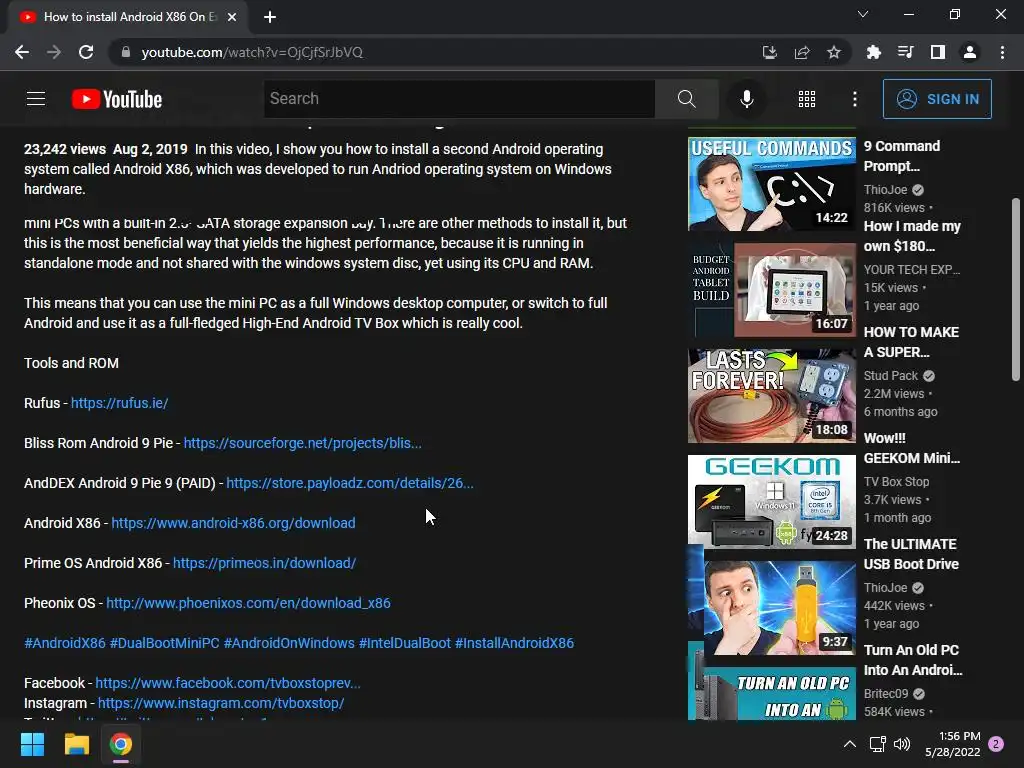Image resolution: width=1024 pixels, height=768 pixels.
Task: Toggle the Chrome side panel icon
Action: 937,52
